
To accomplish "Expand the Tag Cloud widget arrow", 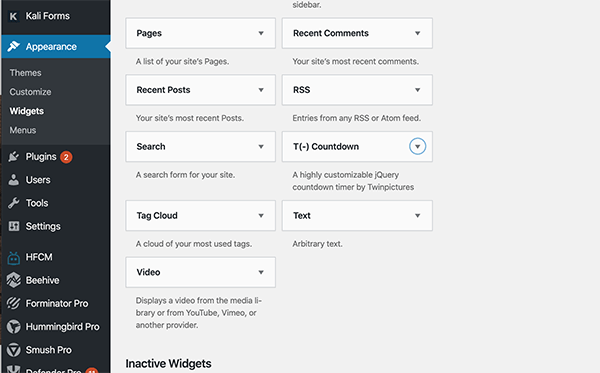I will tap(261, 215).
